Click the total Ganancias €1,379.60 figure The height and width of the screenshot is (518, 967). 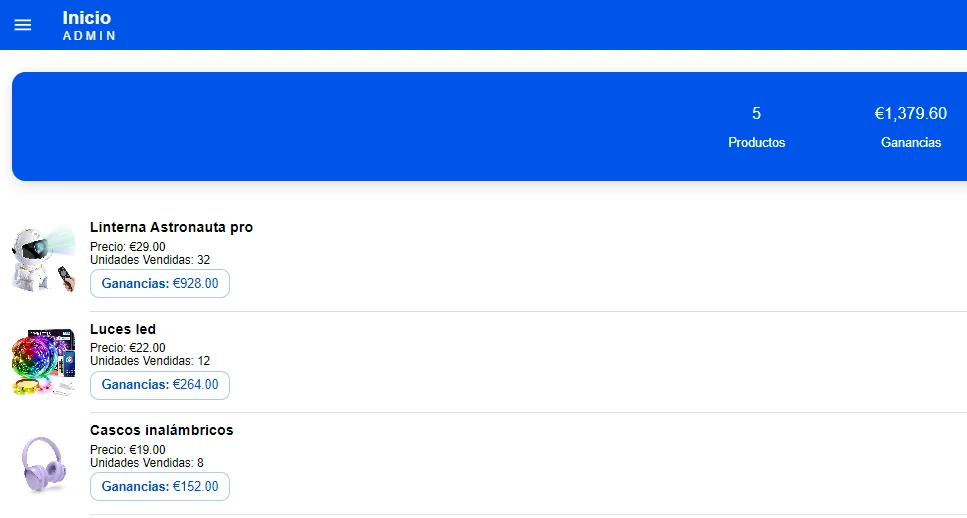click(x=910, y=114)
